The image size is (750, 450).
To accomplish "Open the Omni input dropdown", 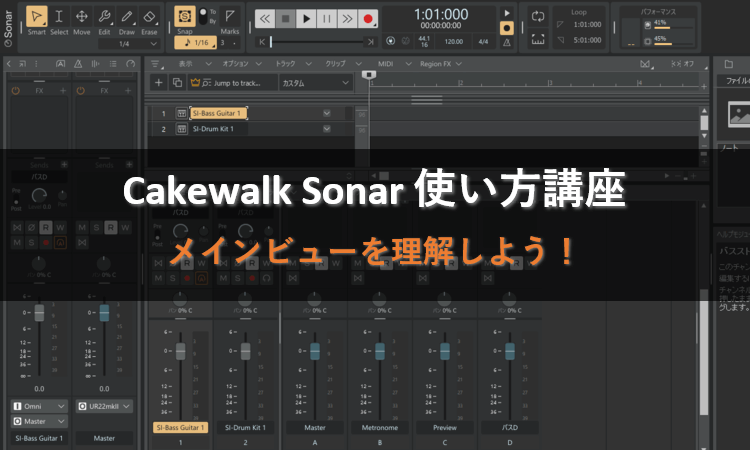I will pos(40,406).
